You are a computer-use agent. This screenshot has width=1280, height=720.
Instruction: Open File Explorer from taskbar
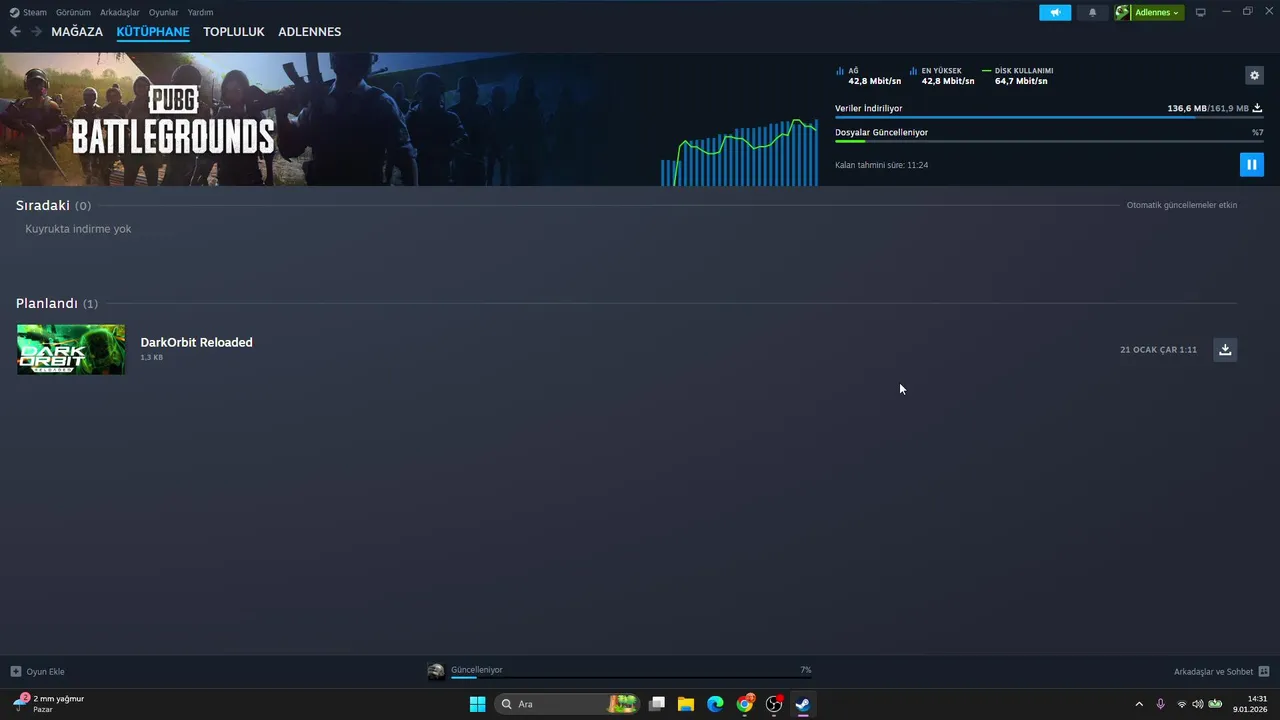tap(686, 704)
